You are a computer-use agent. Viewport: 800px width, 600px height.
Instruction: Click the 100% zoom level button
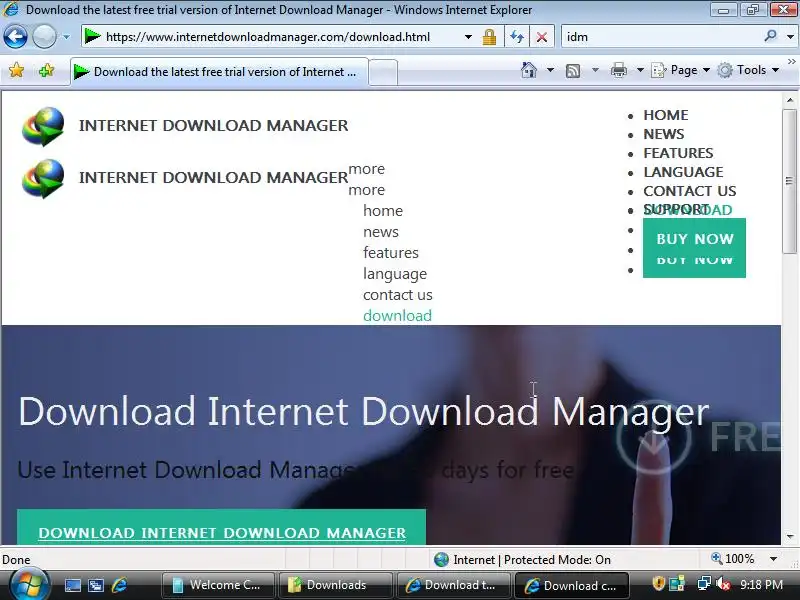click(733, 559)
